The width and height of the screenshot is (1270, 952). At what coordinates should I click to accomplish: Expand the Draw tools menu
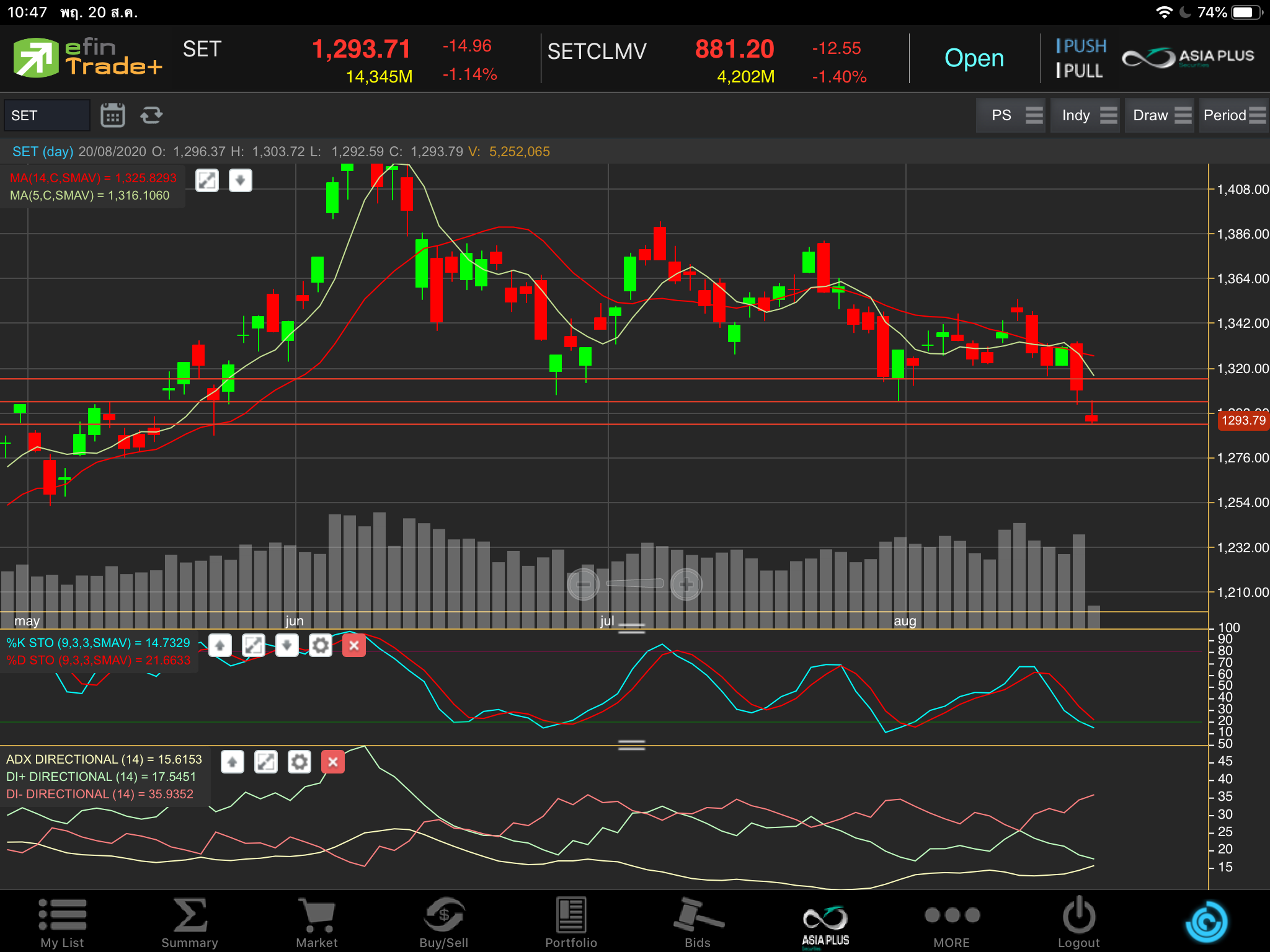tap(1159, 115)
